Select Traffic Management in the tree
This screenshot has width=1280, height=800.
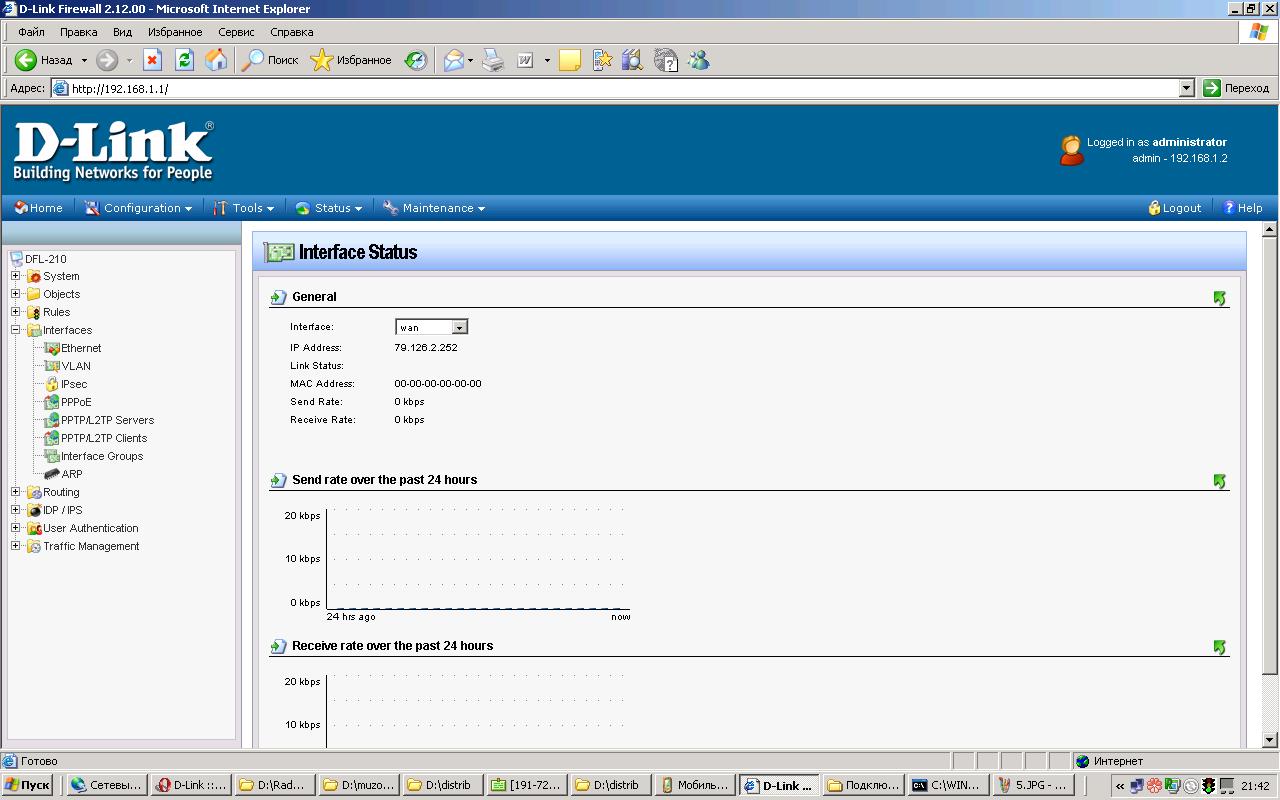(x=91, y=546)
